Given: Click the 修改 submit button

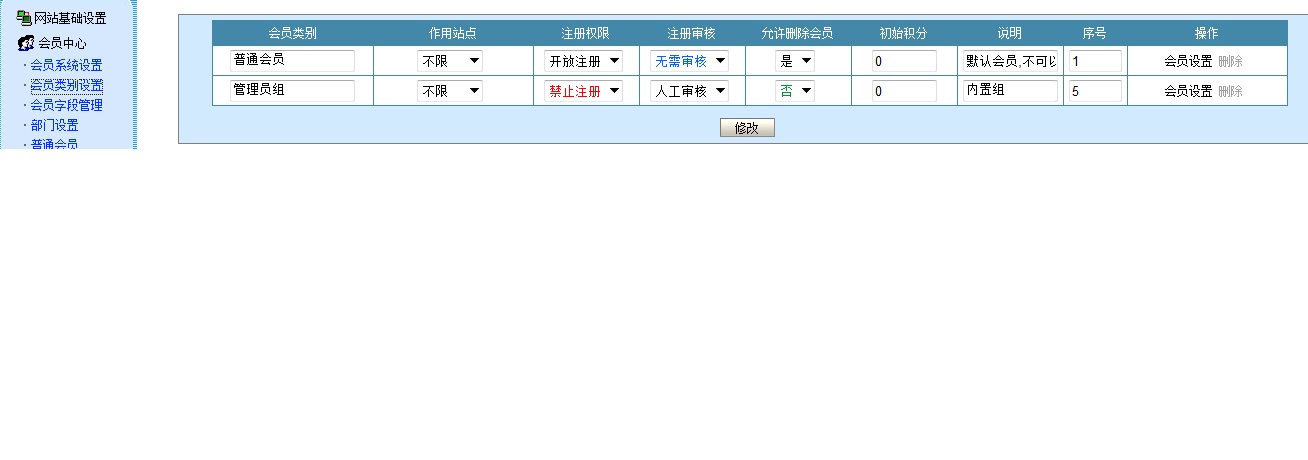Looking at the screenshot, I should pyautogui.click(x=747, y=128).
